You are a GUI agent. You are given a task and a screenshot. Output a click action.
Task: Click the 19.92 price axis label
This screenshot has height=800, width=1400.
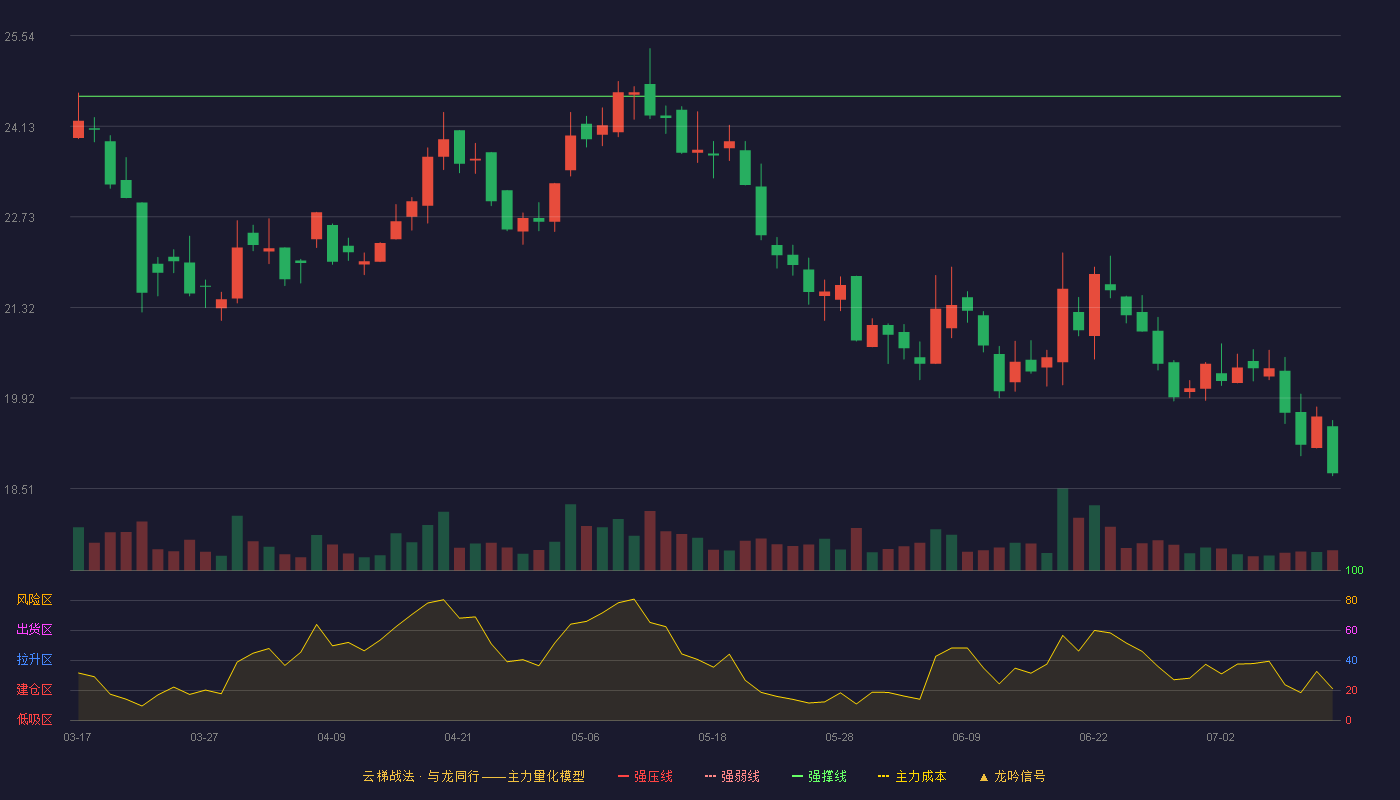pos(20,399)
